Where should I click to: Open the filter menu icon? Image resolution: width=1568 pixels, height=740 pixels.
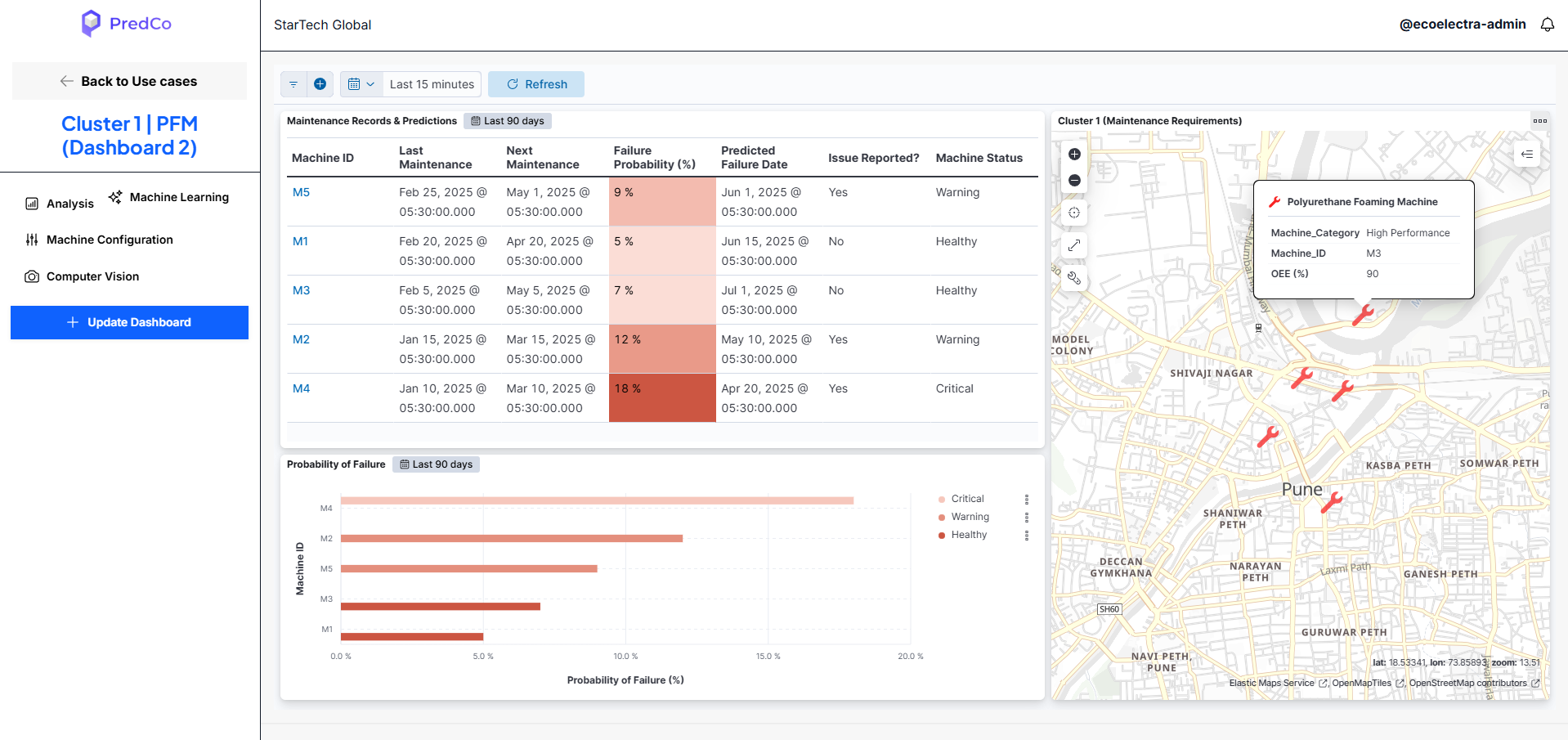pos(293,84)
